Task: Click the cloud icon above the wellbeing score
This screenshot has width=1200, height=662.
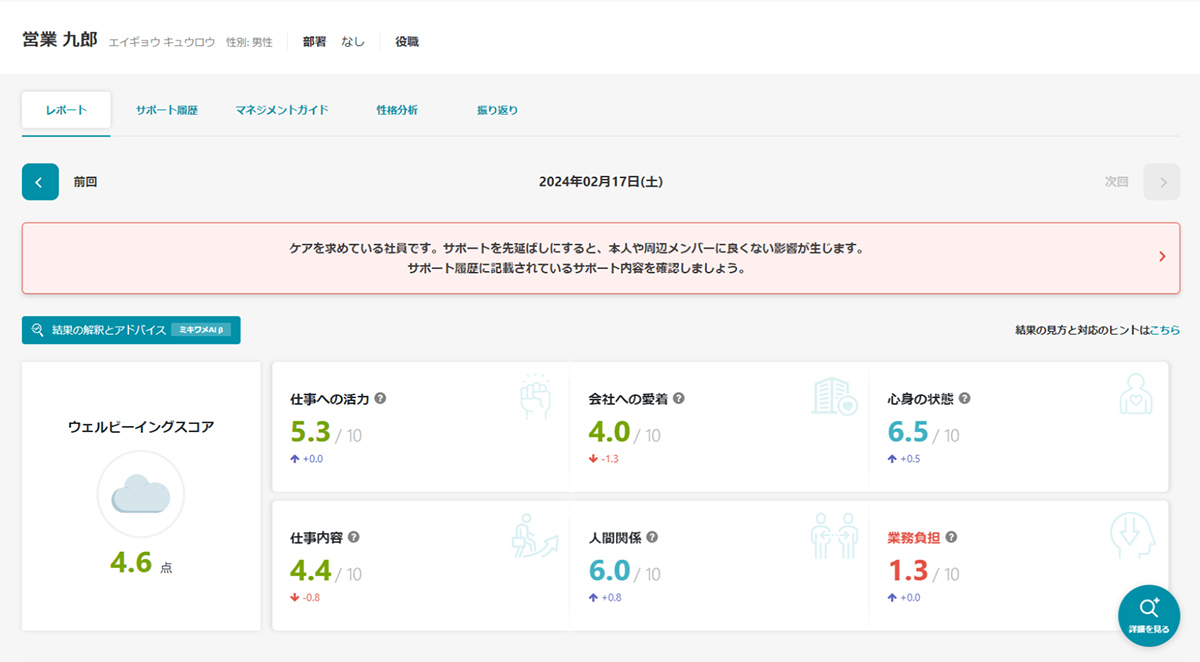Action: pos(140,493)
